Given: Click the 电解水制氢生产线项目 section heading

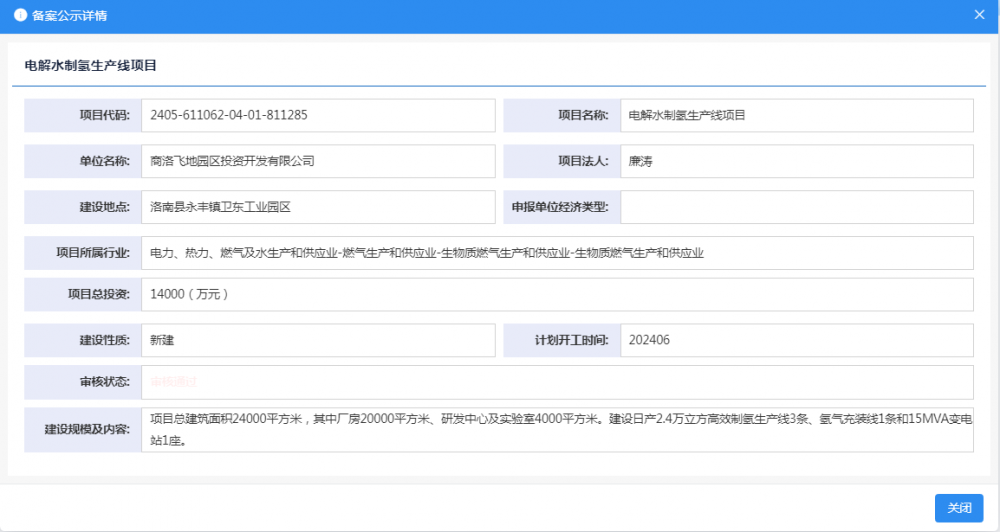Looking at the screenshot, I should coord(91,65).
